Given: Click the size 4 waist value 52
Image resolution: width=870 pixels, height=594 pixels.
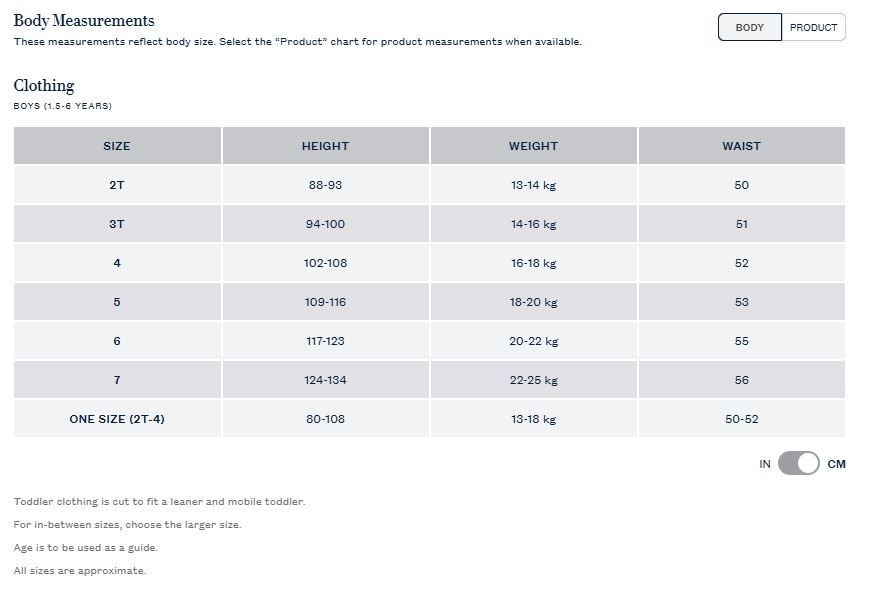Looking at the screenshot, I should [741, 263].
